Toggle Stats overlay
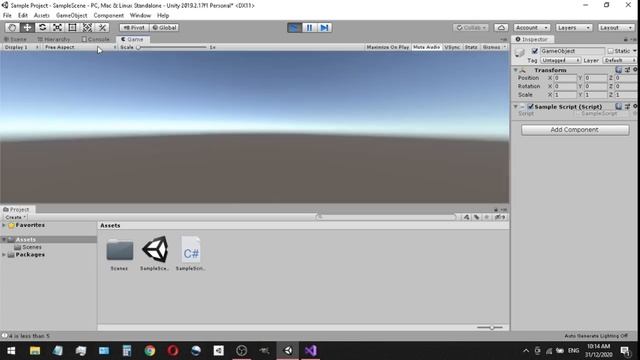The width and height of the screenshot is (640, 360). [x=471, y=47]
